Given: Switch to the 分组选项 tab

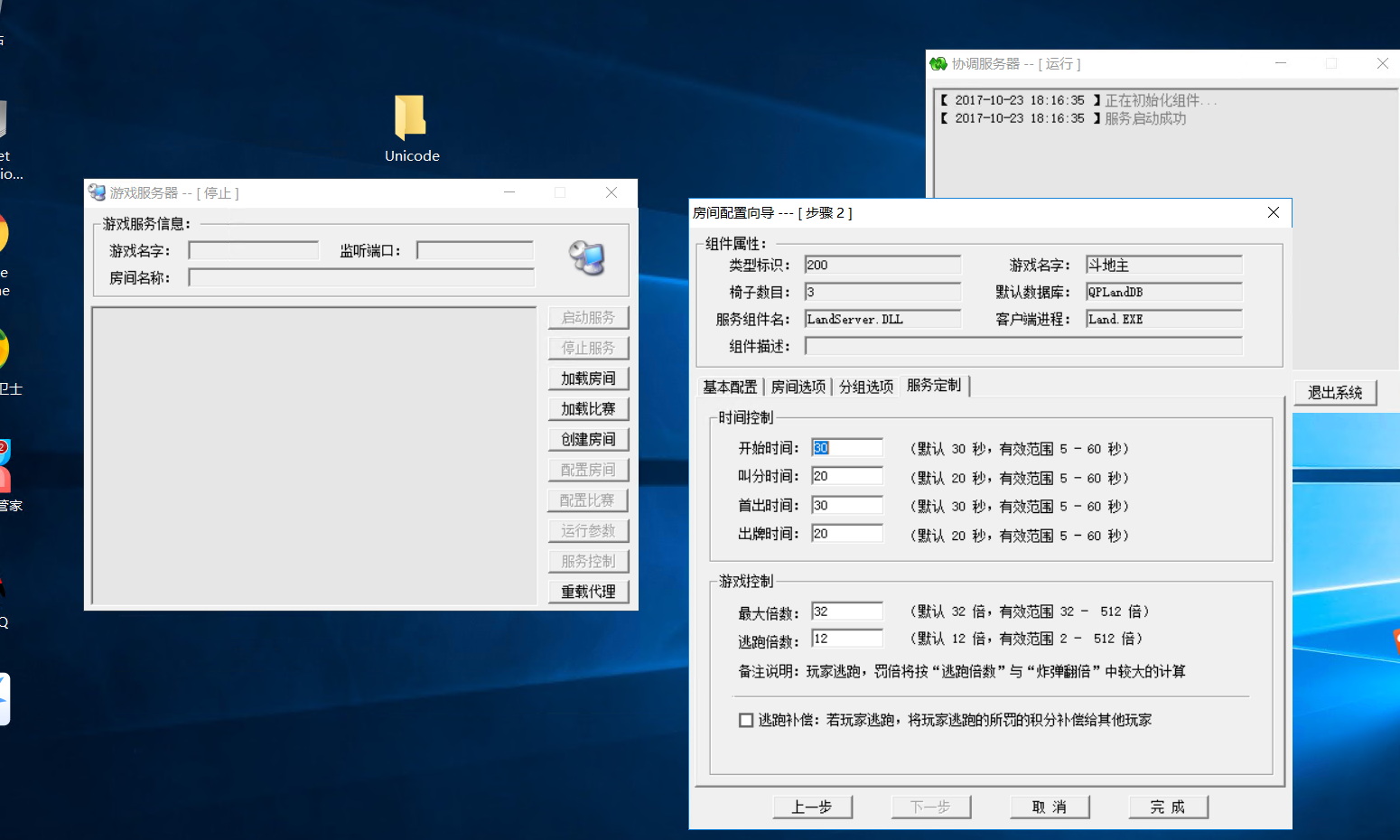Looking at the screenshot, I should [x=866, y=387].
